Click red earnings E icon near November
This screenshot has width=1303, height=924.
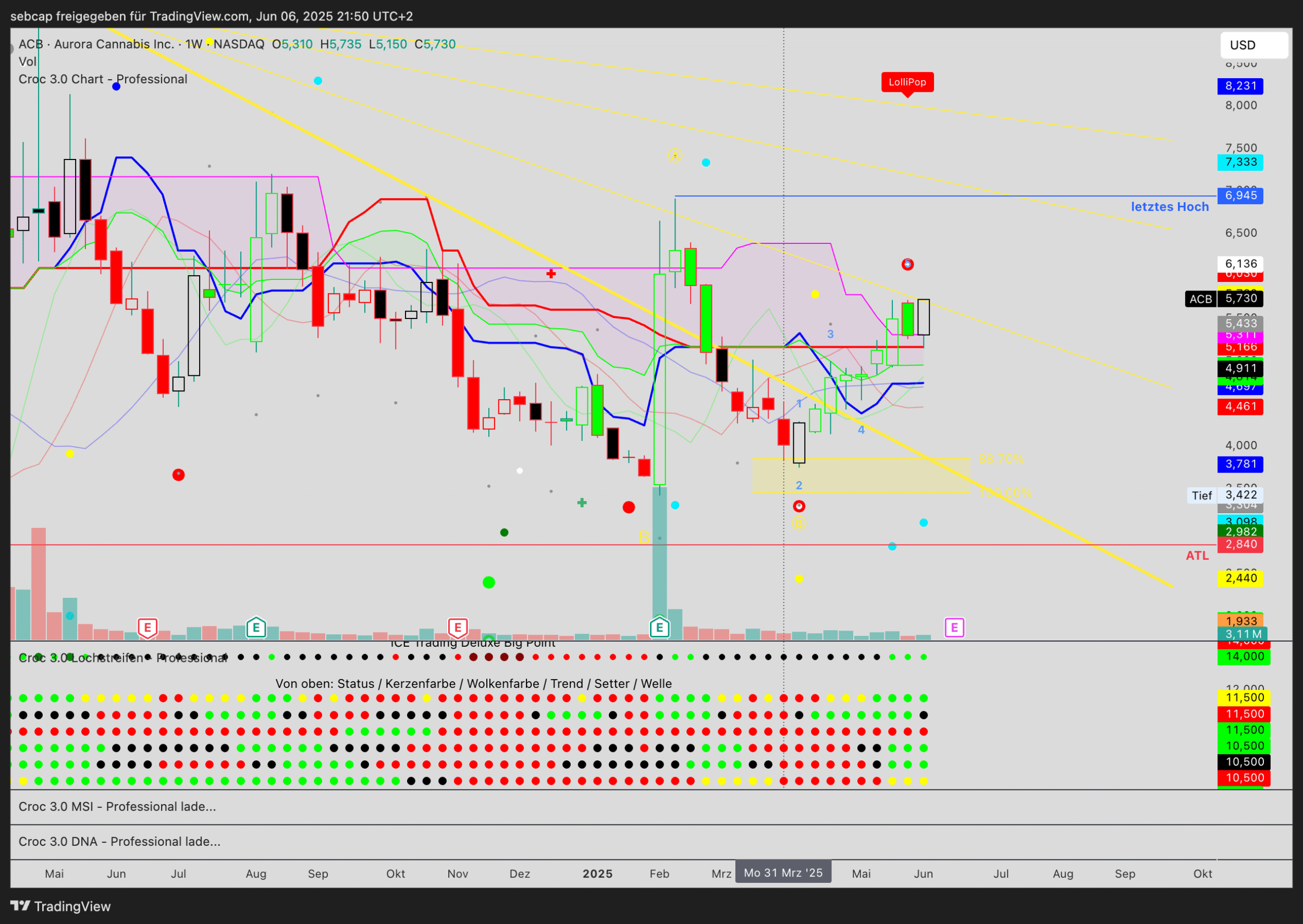458,627
